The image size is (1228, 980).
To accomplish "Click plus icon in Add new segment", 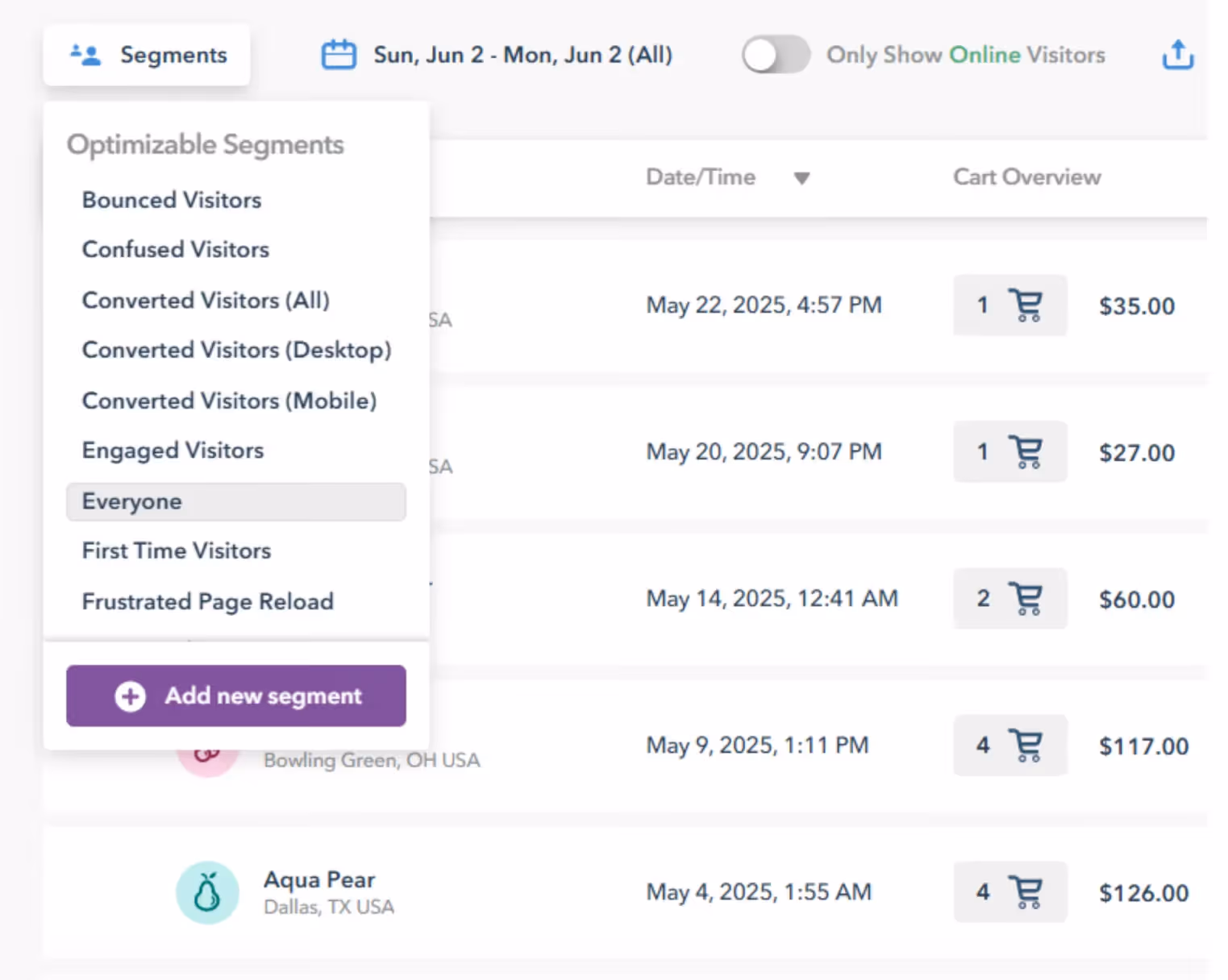I will pos(130,696).
